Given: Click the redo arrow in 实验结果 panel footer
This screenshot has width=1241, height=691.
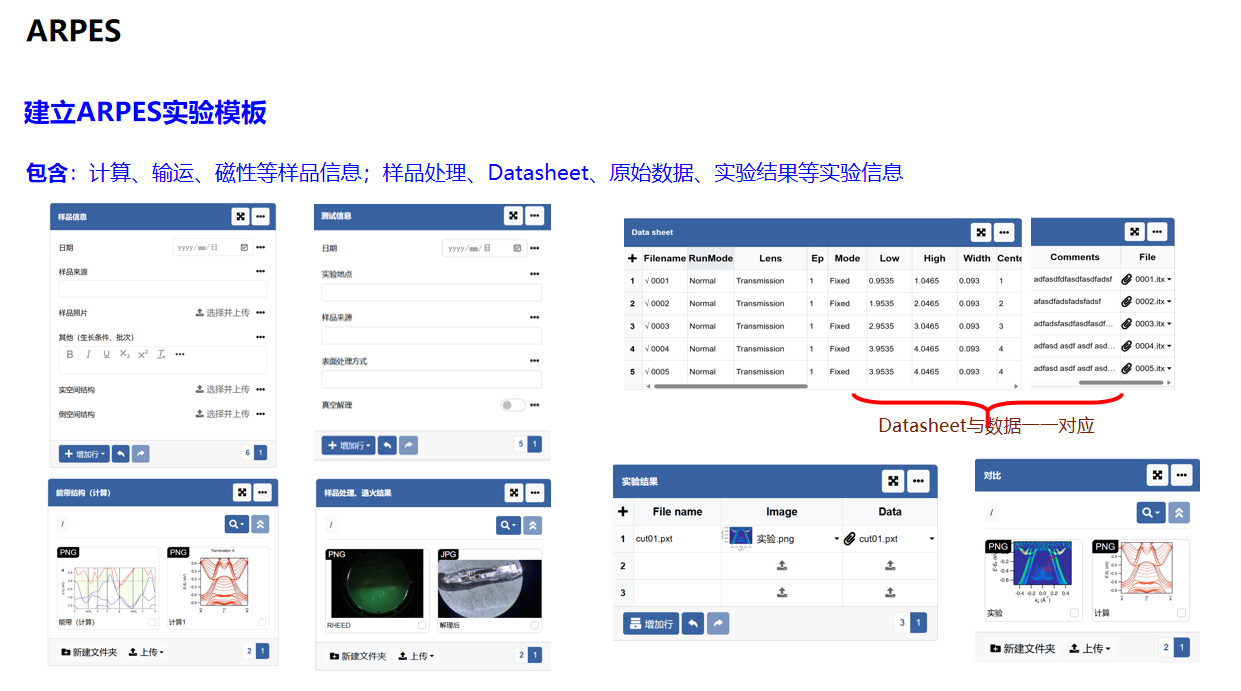Looking at the screenshot, I should [x=718, y=624].
